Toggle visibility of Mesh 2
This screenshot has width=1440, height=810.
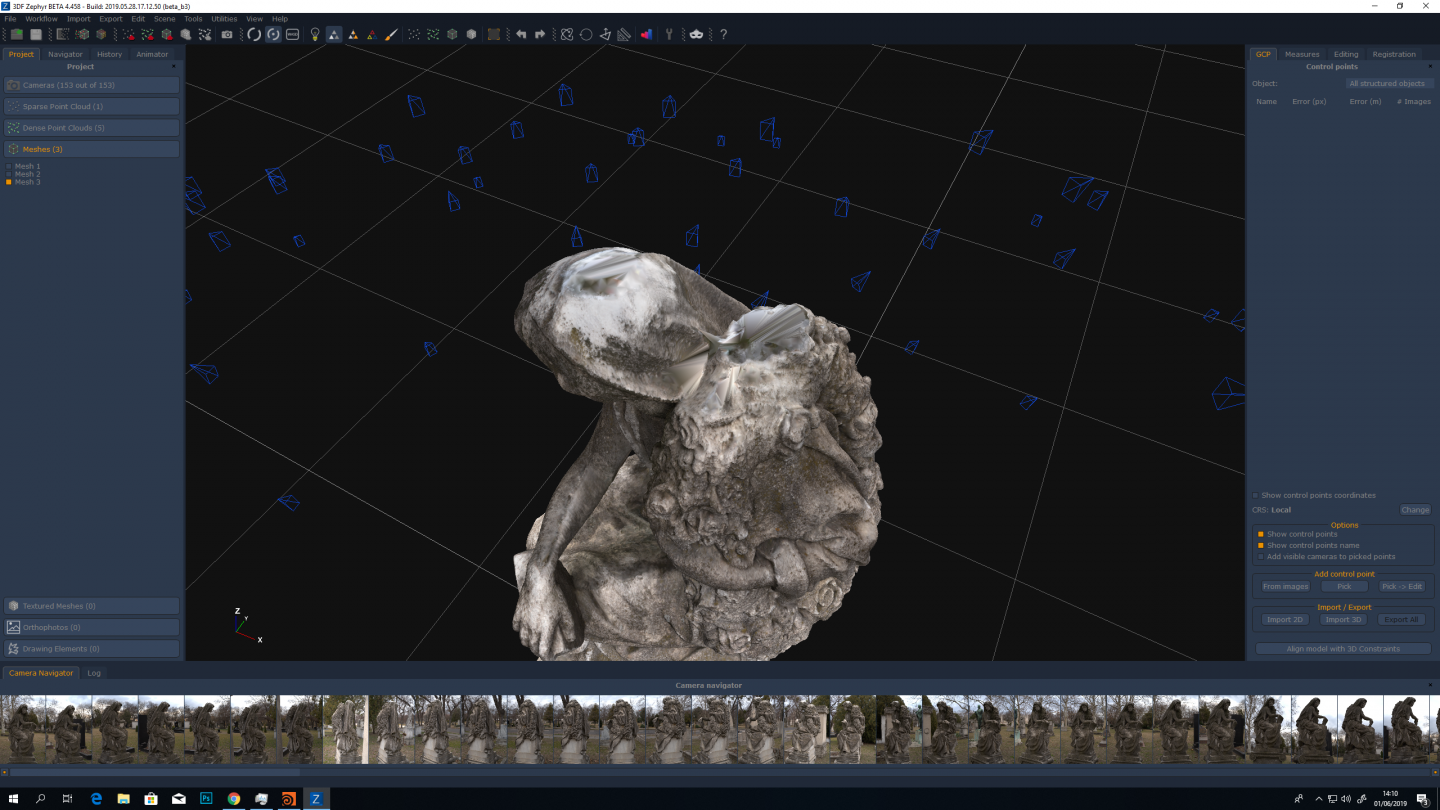pos(9,174)
